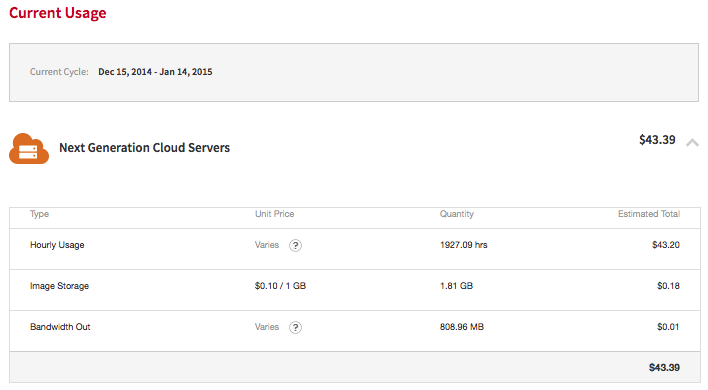
Task: Select the Hourly Usage row label
Action: tap(57, 245)
